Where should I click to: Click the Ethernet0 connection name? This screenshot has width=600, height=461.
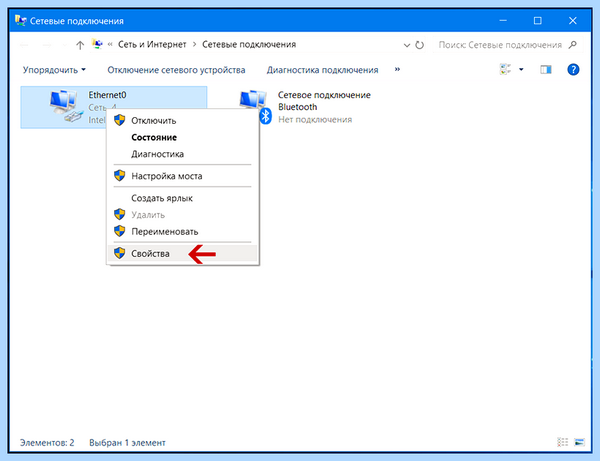pyautogui.click(x=107, y=95)
